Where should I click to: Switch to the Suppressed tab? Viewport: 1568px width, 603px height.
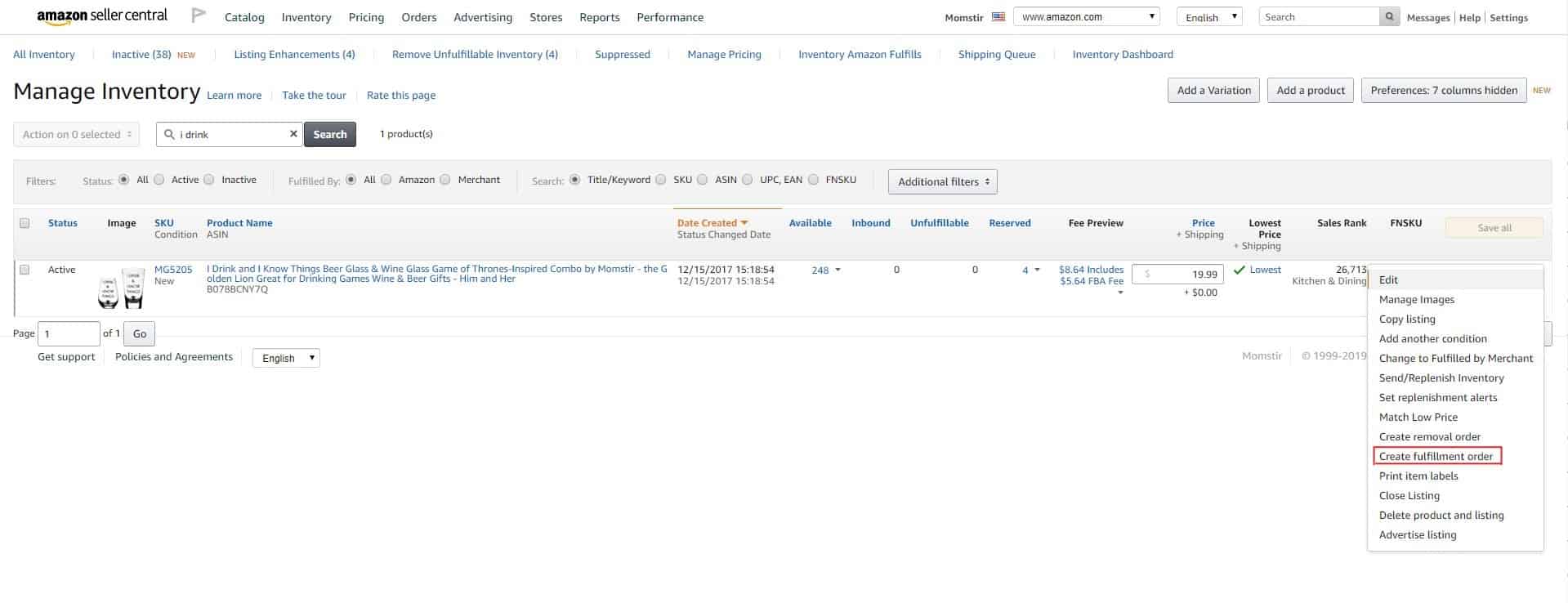[623, 55]
